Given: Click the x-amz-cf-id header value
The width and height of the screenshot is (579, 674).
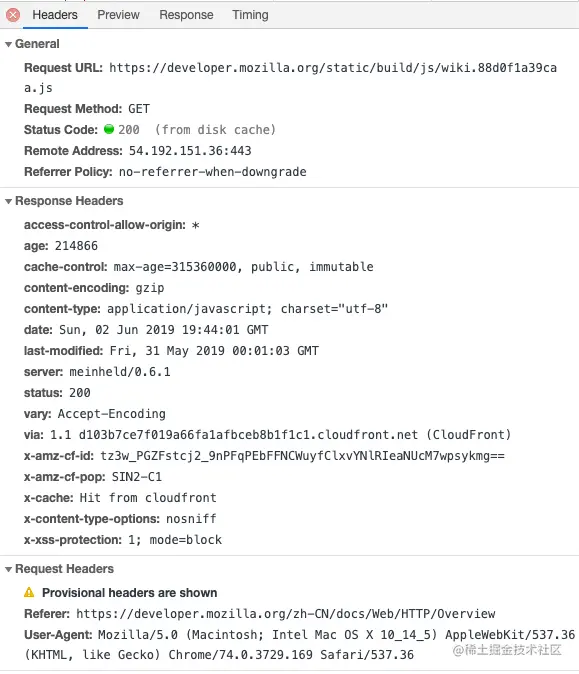Looking at the screenshot, I should [303, 456].
